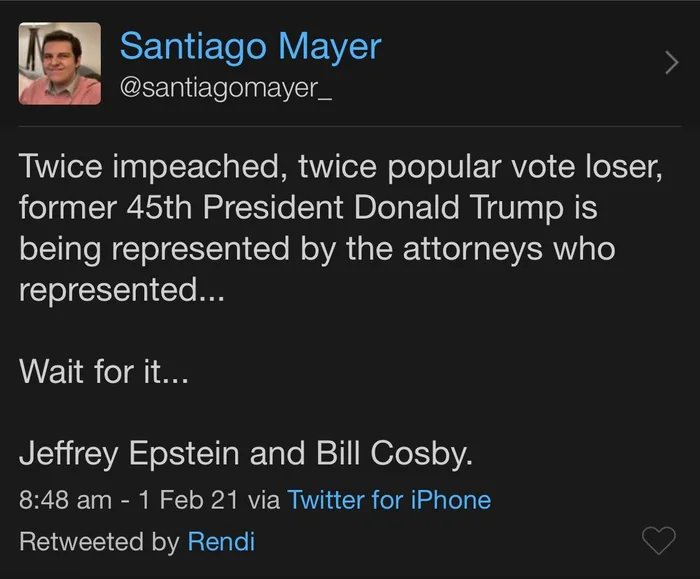Select the 'being represented by the attorneys' line
This screenshot has height=579, width=700.
(x=317, y=250)
